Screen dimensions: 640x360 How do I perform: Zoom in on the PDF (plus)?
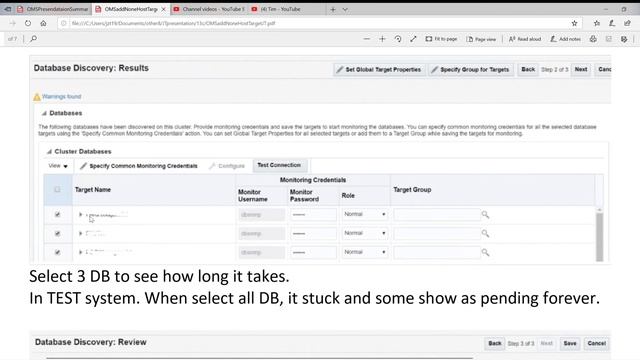click(x=382, y=39)
